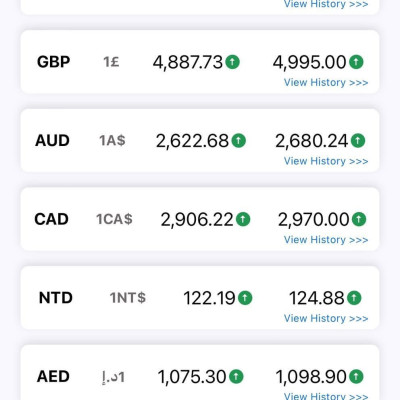The height and width of the screenshot is (400, 400).
Task: Open View History for AED
Action: coord(326,396)
